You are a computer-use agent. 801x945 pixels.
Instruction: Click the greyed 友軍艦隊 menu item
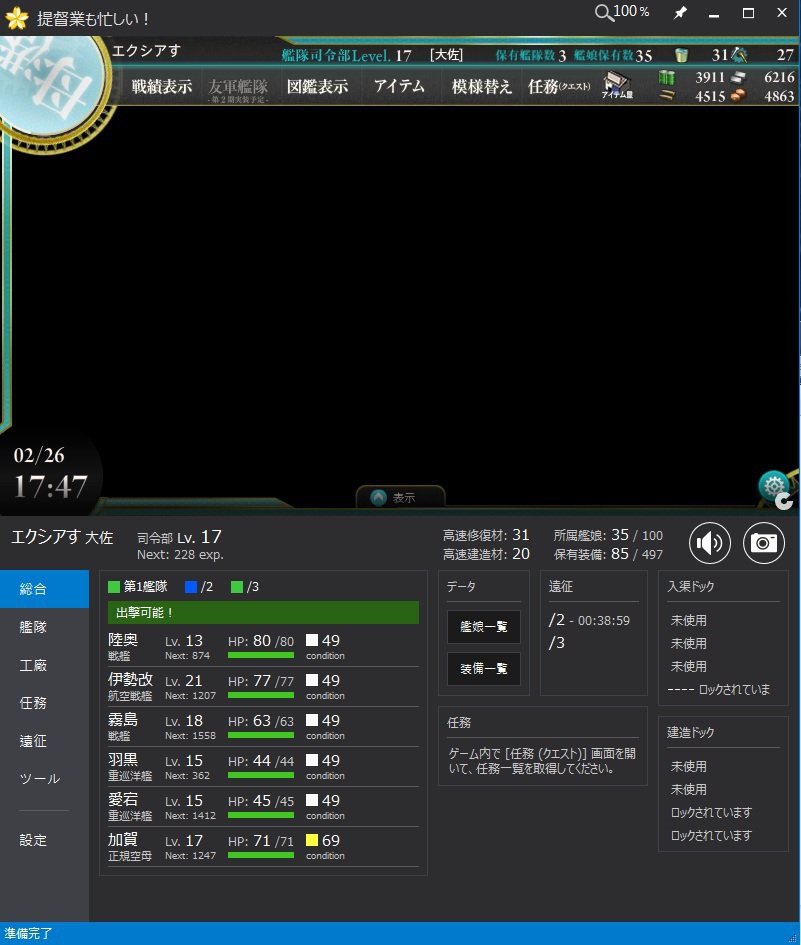237,89
